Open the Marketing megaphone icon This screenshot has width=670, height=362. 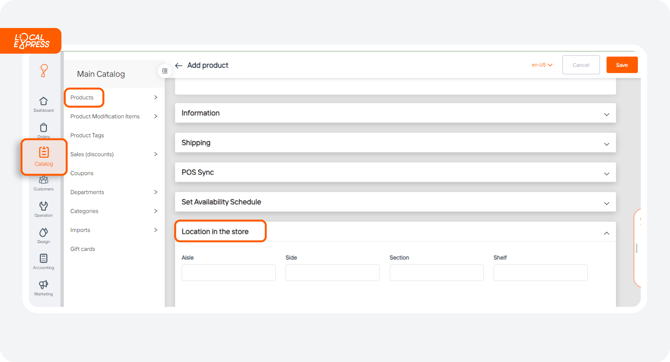43,285
